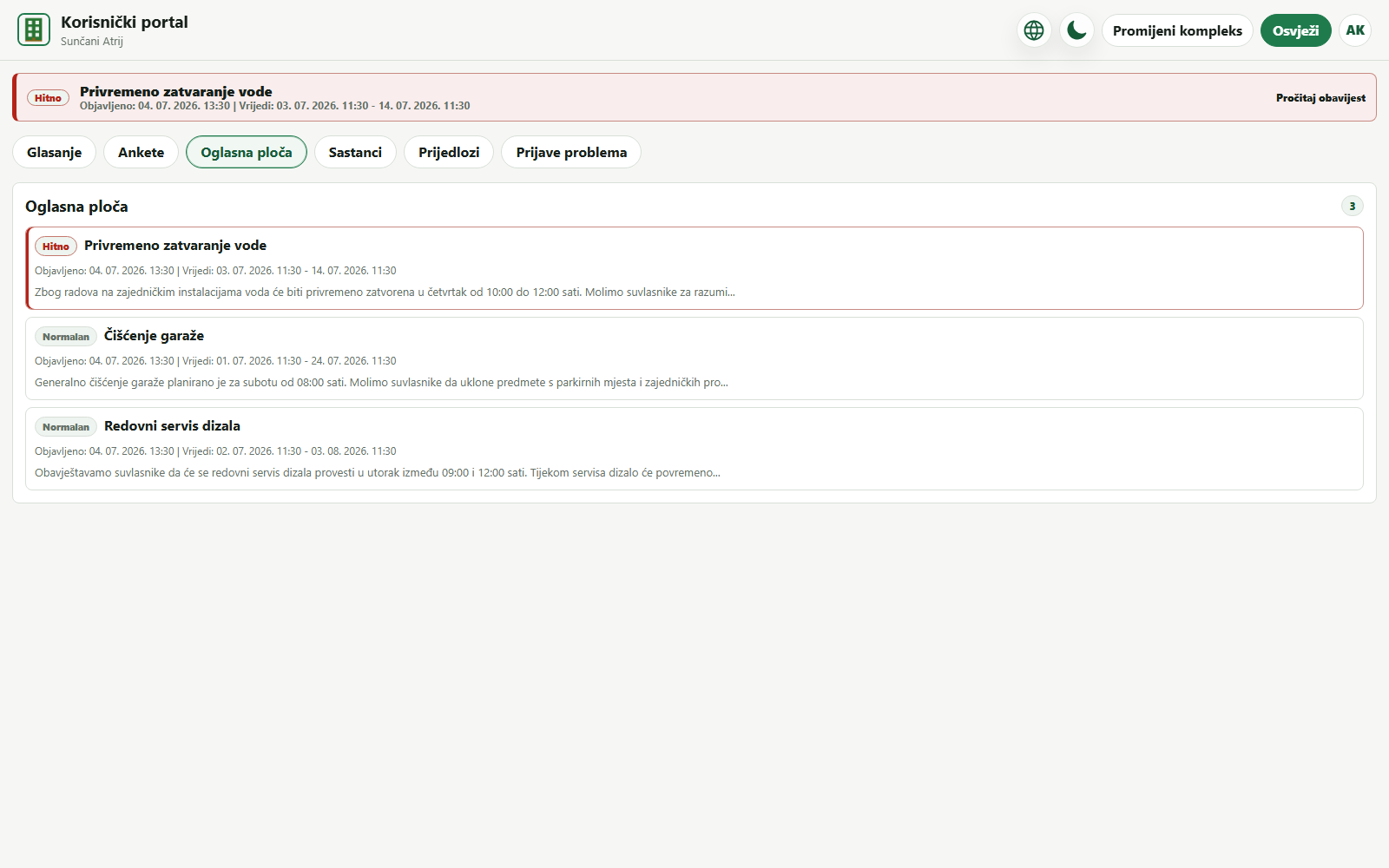Switch to the Ankete tab
The width and height of the screenshot is (1389, 868).
141,152
